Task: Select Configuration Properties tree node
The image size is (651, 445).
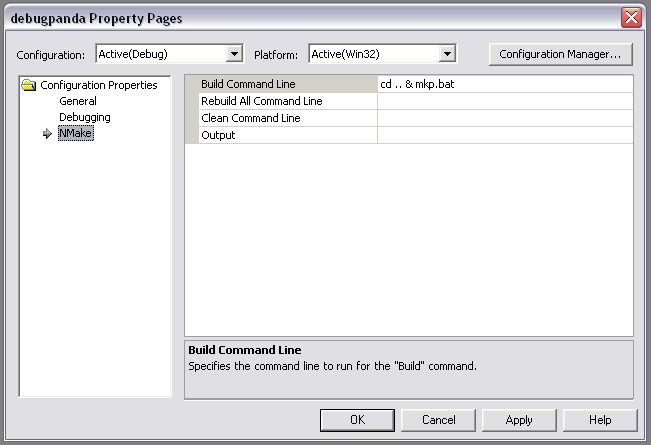Action: coord(99,85)
